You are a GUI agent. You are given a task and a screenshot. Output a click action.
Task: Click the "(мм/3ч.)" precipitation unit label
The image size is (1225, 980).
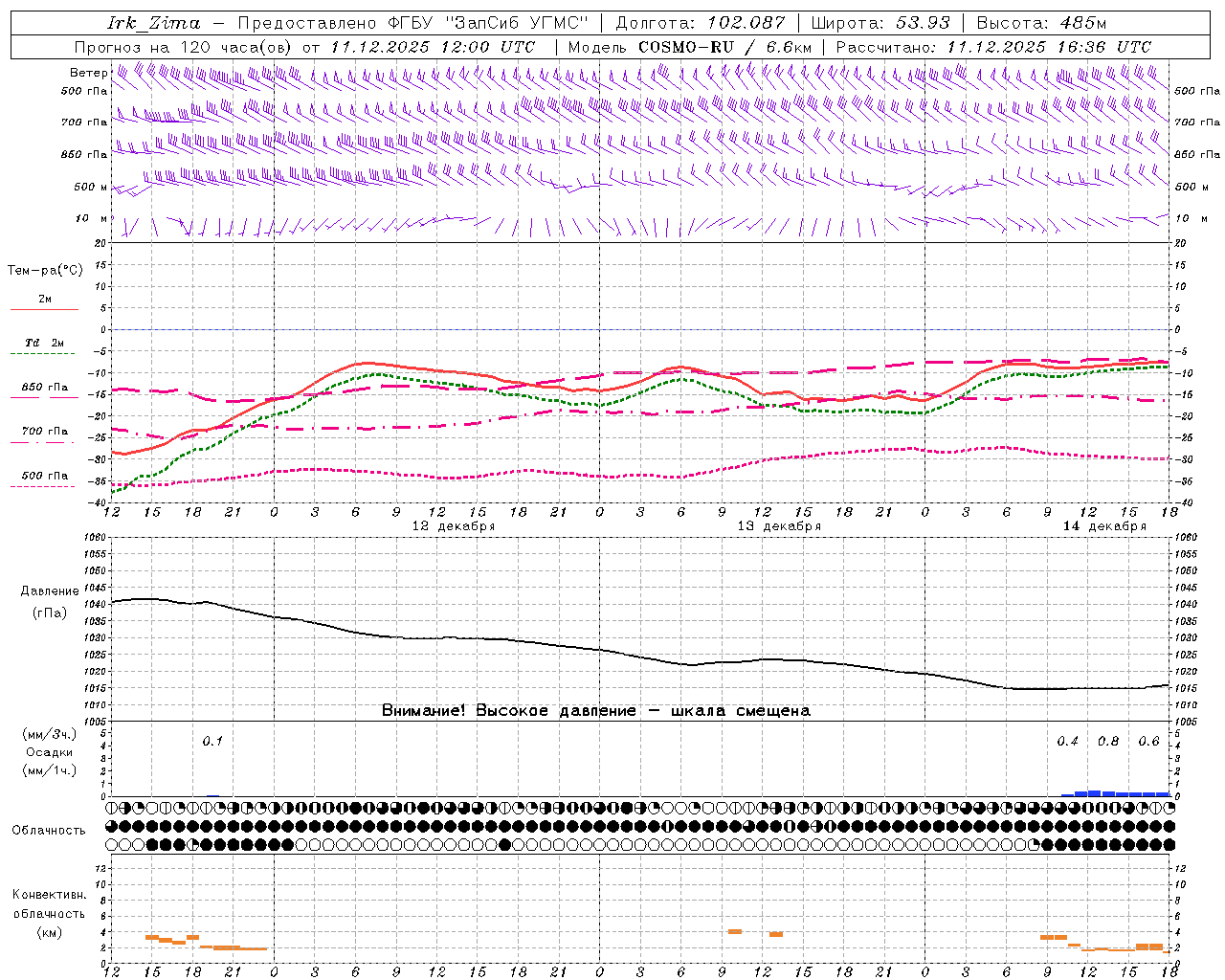pos(49,735)
